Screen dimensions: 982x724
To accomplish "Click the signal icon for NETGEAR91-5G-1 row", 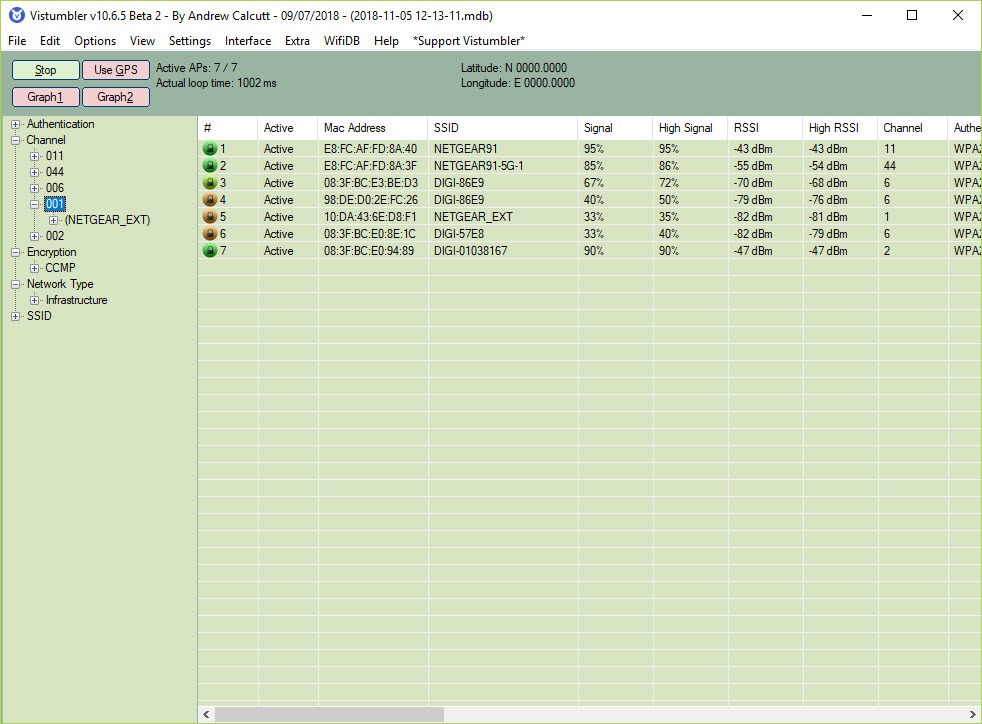I will tap(210, 166).
